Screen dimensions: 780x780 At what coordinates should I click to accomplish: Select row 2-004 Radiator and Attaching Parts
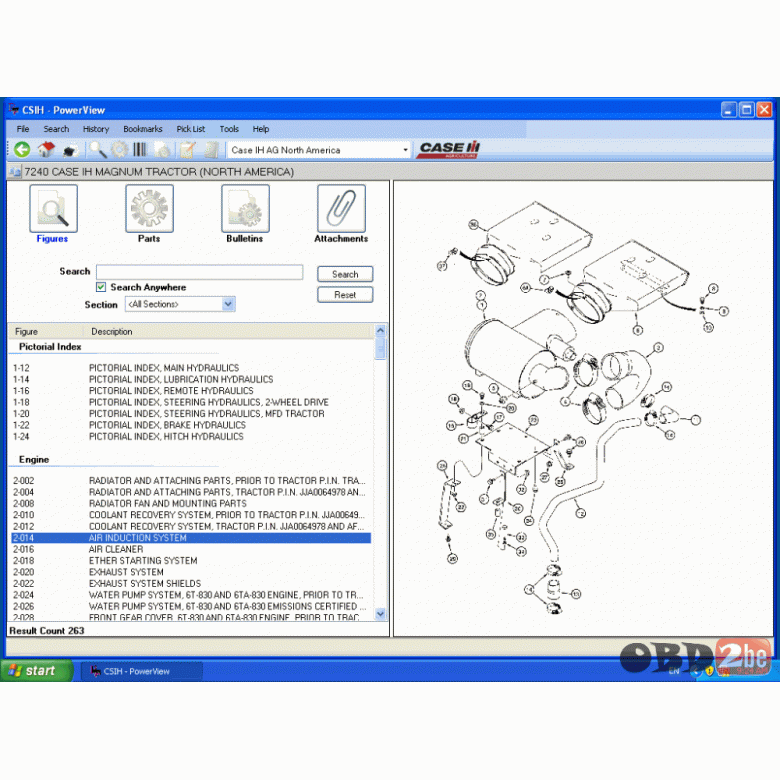pyautogui.click(x=191, y=492)
